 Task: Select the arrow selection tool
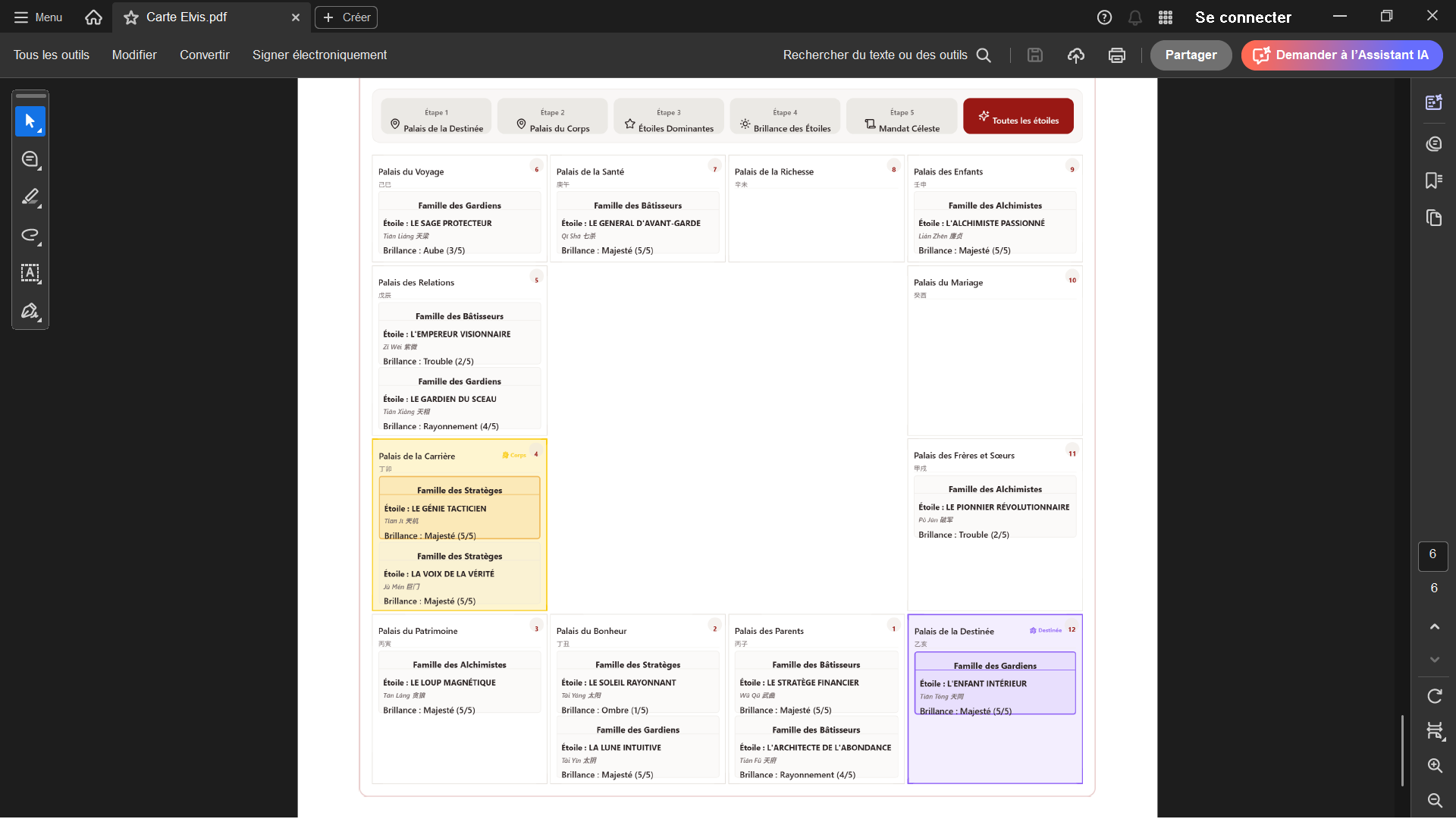pyautogui.click(x=30, y=121)
